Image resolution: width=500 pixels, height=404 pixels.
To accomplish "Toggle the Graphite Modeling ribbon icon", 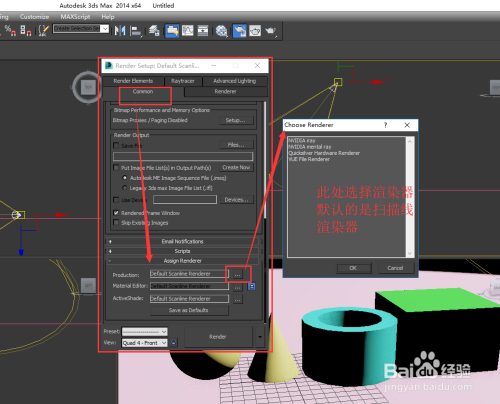I will coord(172,31).
